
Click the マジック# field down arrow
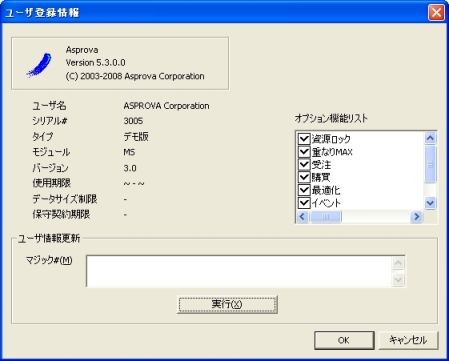coord(398,279)
